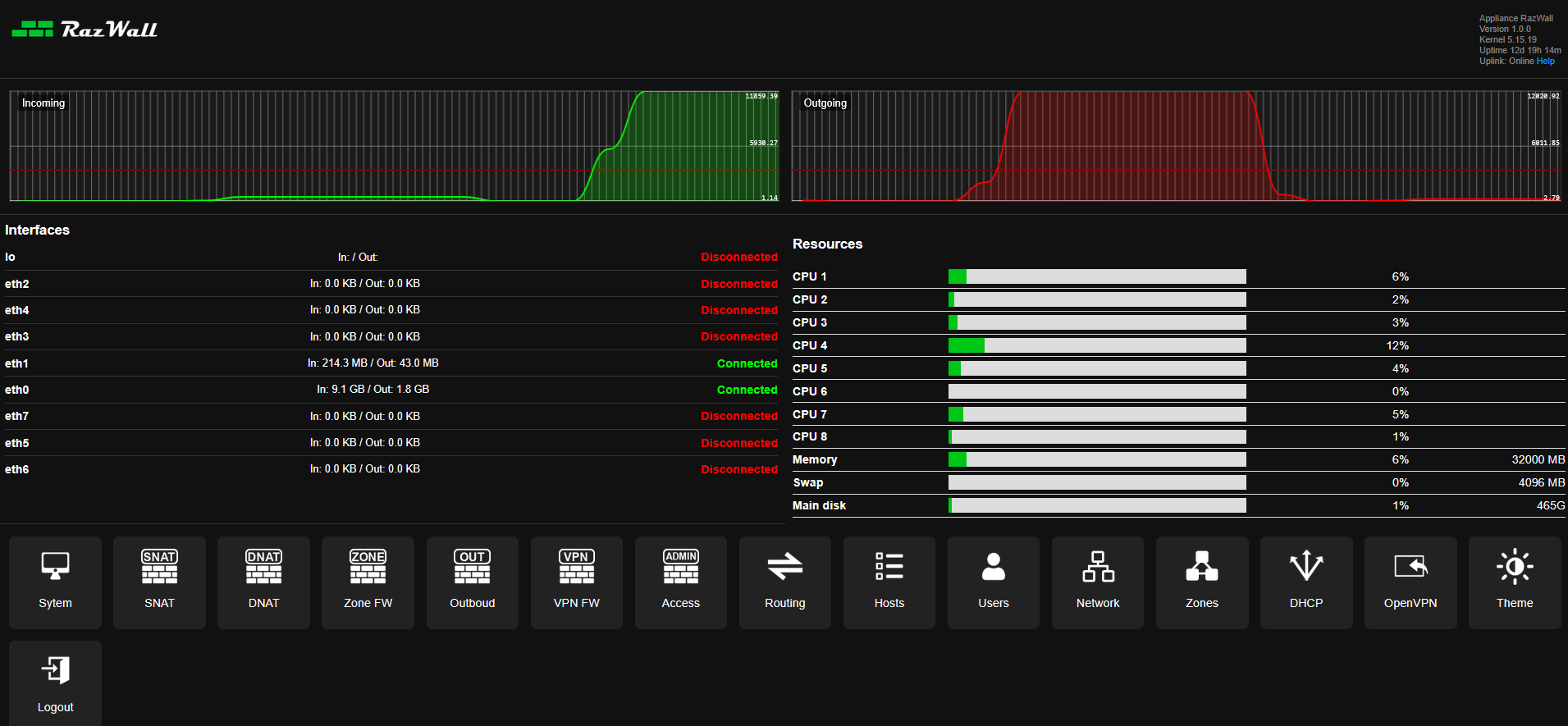Viewport: 1568px width, 726px height.
Task: Select the eth1 interface name
Action: pyautogui.click(x=16, y=363)
